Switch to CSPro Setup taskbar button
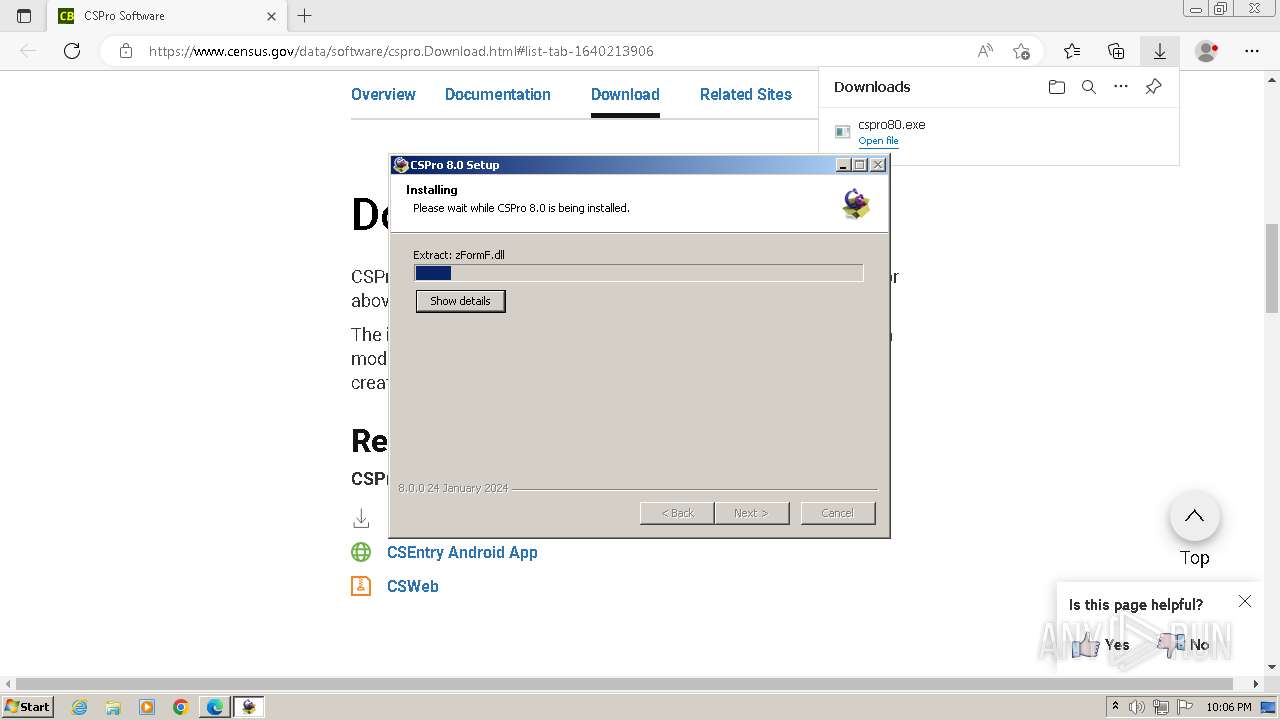Viewport: 1280px width, 720px height. click(249, 707)
